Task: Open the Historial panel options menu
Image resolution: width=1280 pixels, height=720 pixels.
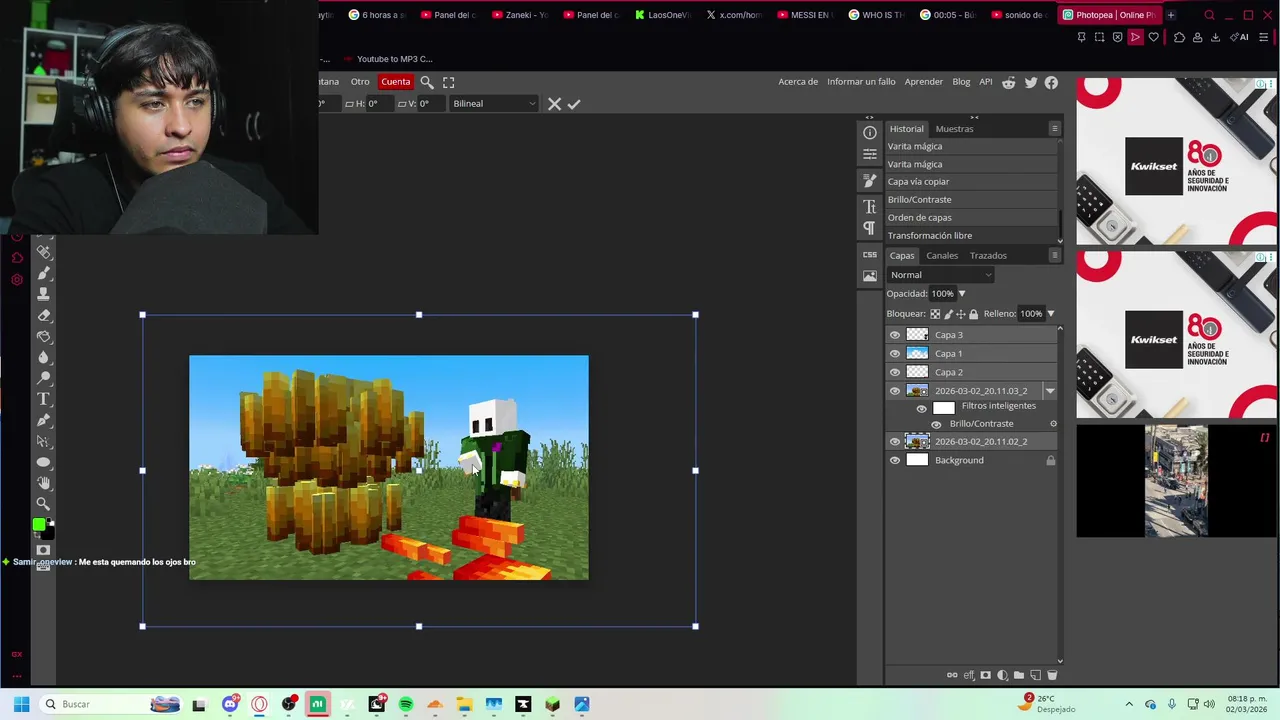Action: point(1054,129)
